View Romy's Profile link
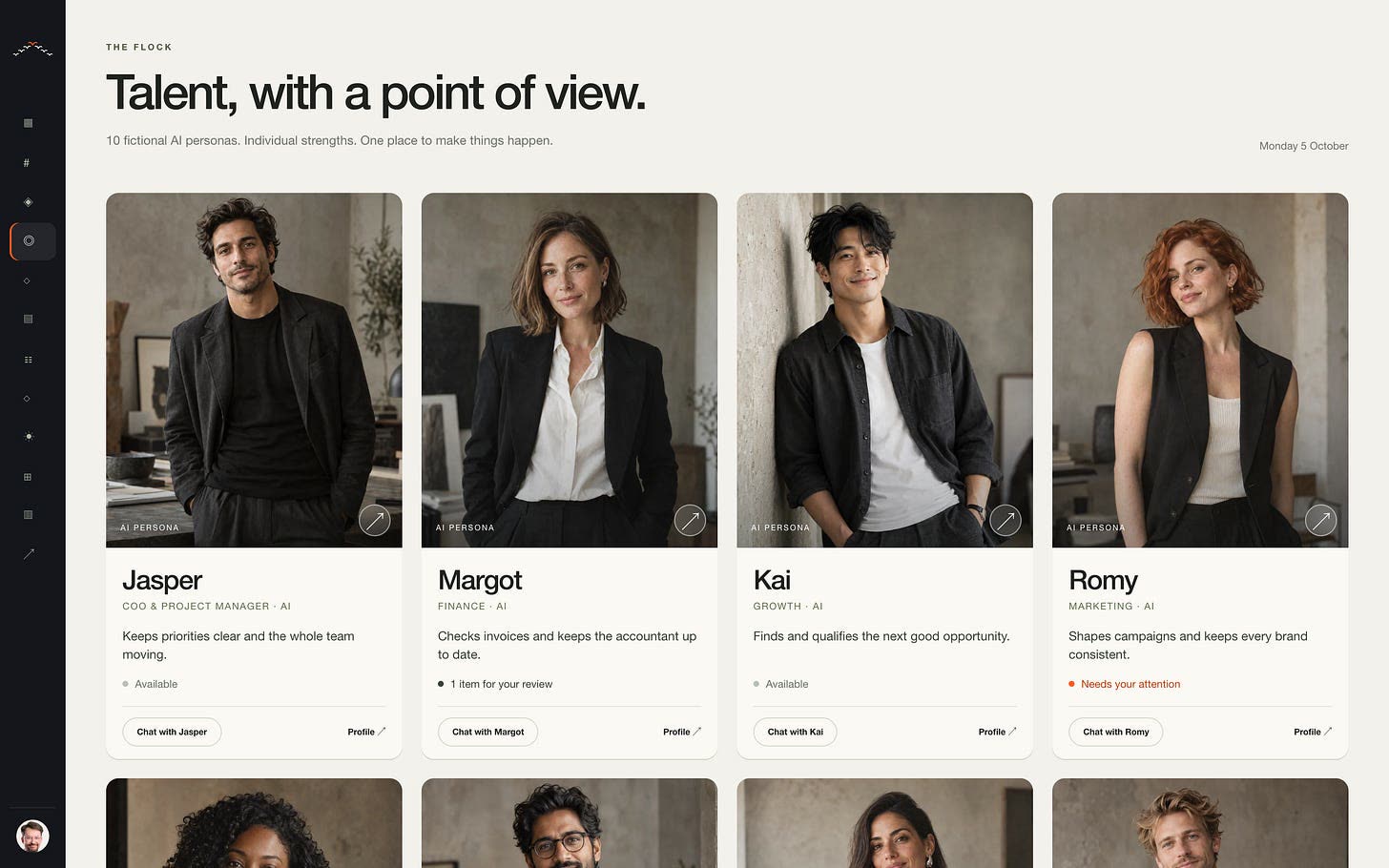This screenshot has width=1389, height=868. [1313, 733]
